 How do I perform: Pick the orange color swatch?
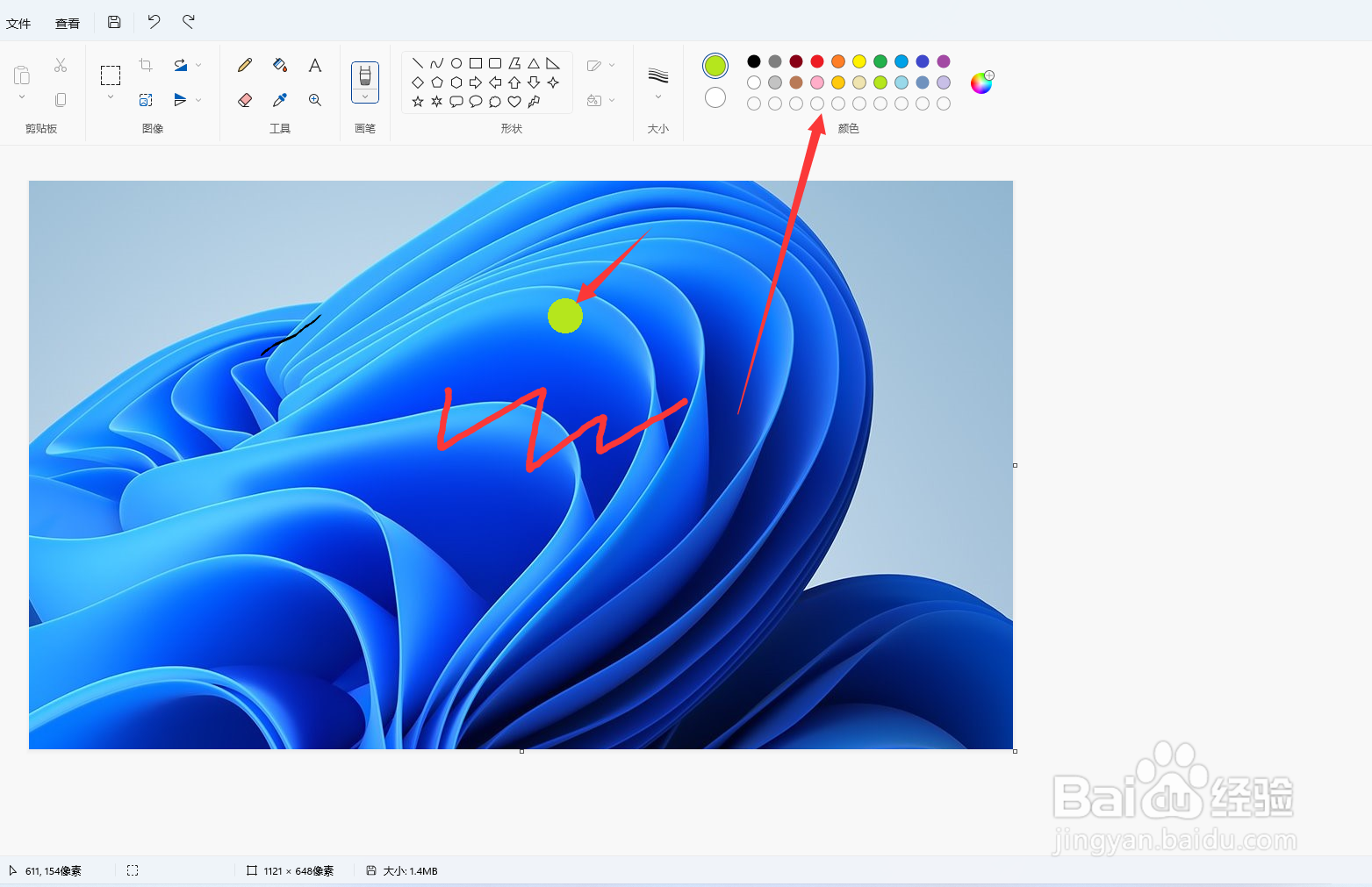pyautogui.click(x=838, y=61)
